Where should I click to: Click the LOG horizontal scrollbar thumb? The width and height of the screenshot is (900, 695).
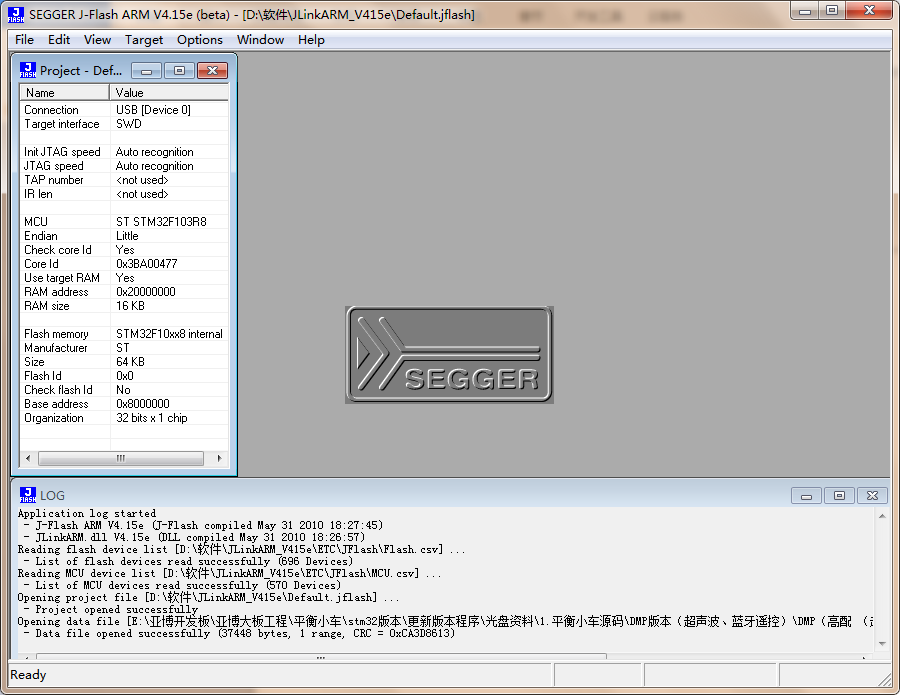[x=321, y=655]
